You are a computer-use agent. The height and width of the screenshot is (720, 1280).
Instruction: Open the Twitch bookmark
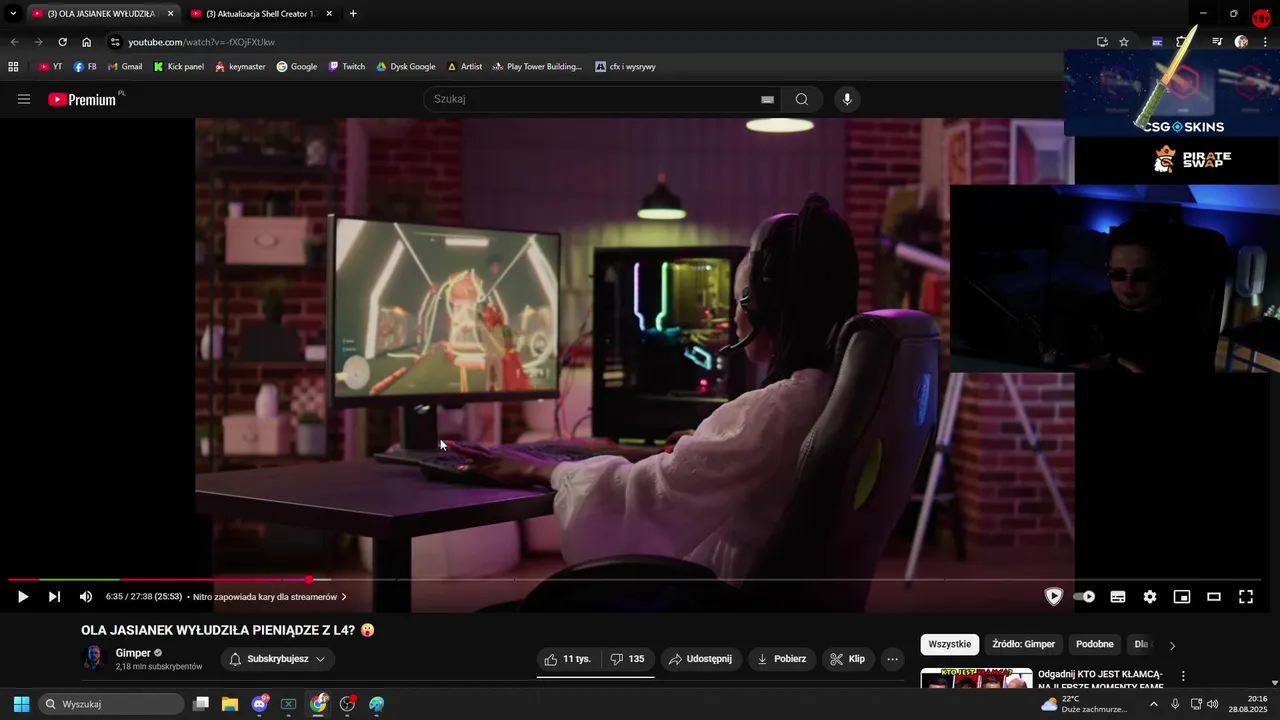[x=347, y=67]
